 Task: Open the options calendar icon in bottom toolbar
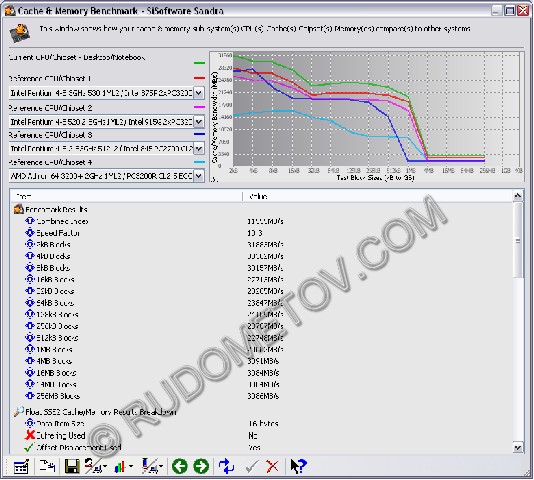pyautogui.click(x=21, y=466)
